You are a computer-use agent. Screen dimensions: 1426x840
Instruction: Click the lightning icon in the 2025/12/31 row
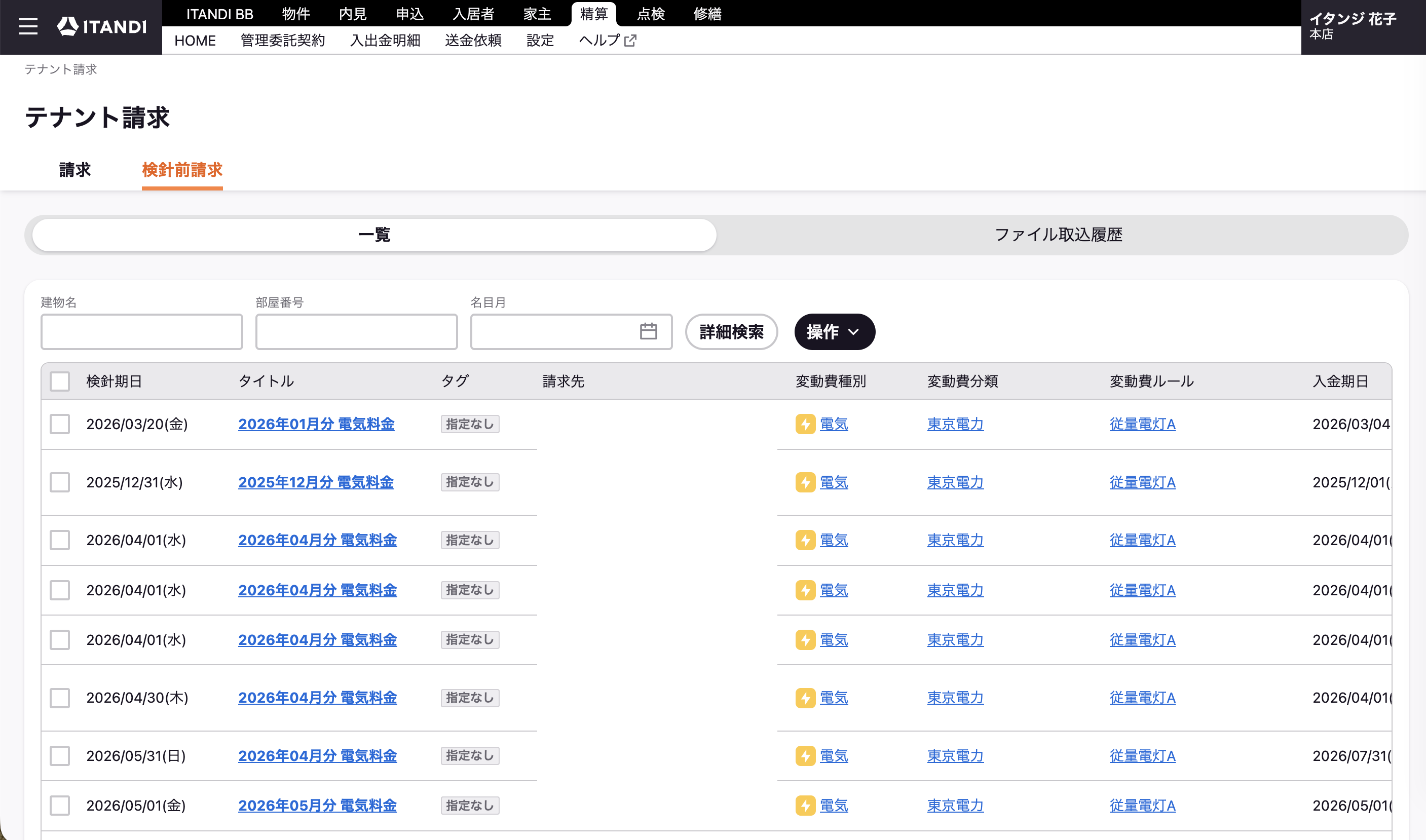(805, 482)
